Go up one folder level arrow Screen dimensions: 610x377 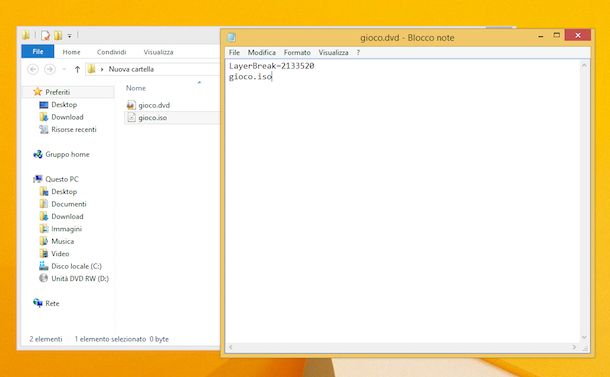[x=77, y=69]
